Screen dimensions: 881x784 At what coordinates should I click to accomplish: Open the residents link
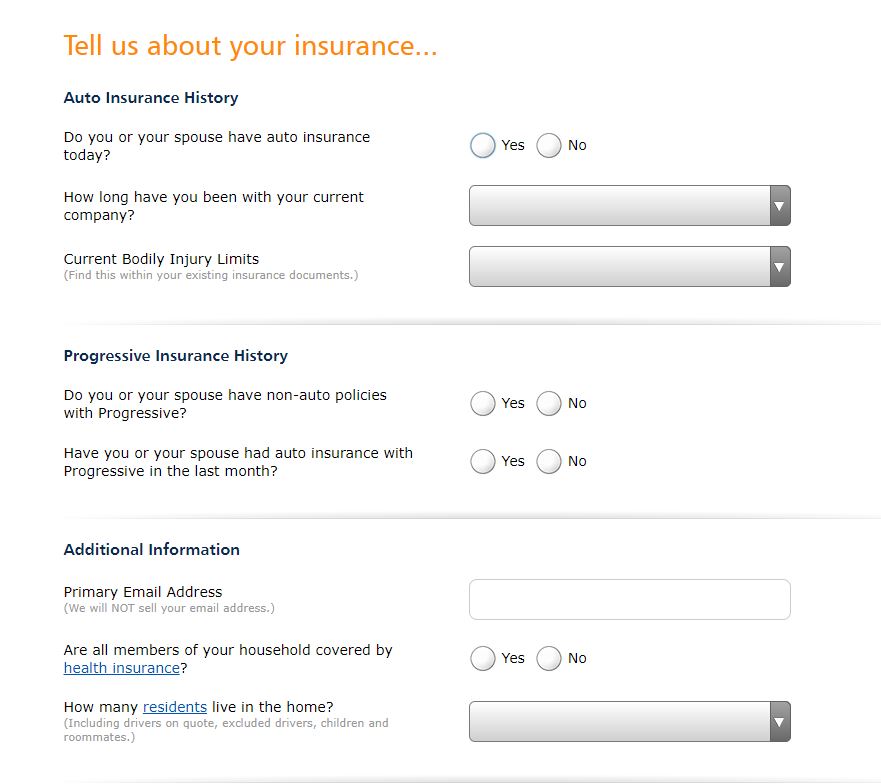coord(175,707)
